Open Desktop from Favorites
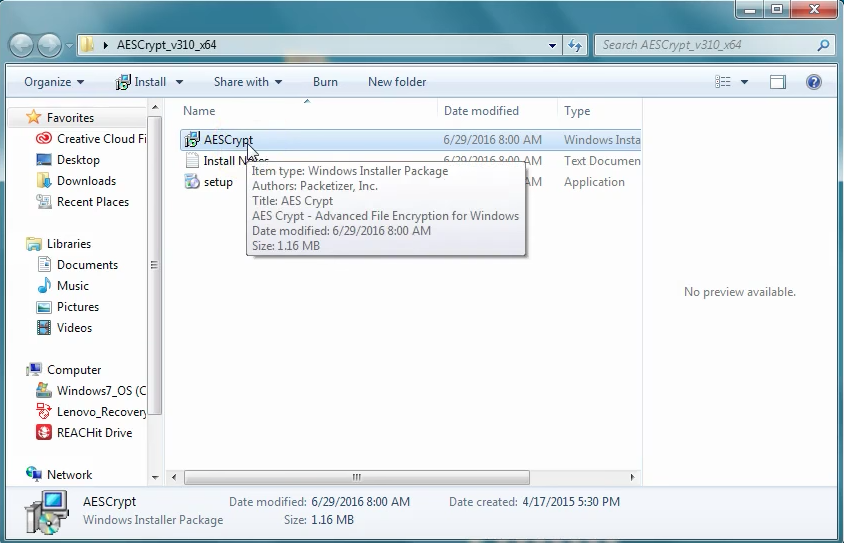 coord(78,160)
